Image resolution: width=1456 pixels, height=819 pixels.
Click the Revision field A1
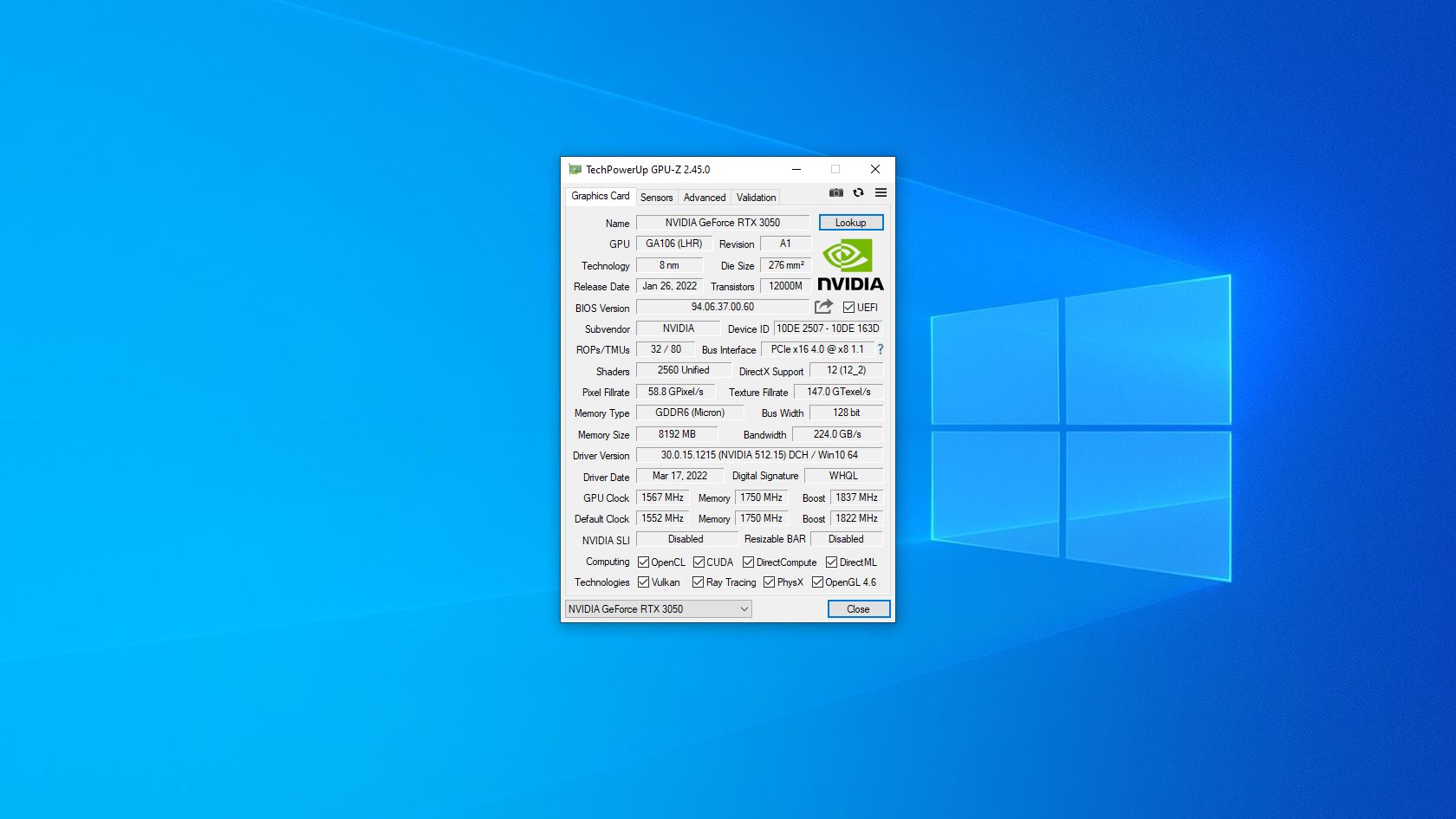coord(785,244)
